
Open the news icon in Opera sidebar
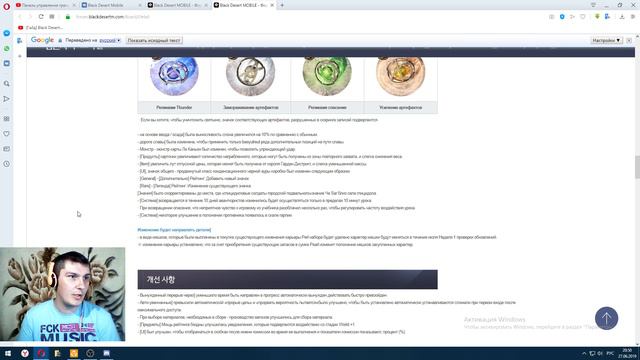pyautogui.click(x=7, y=149)
